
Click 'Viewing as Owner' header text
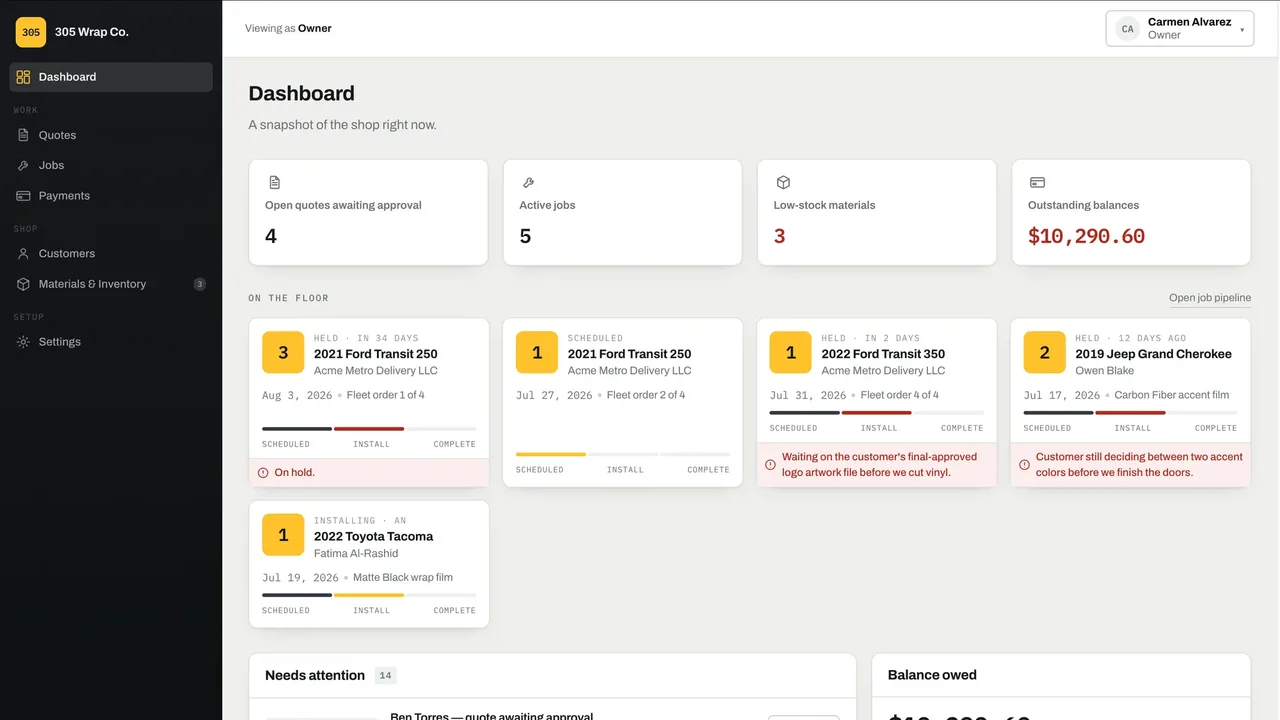click(x=288, y=29)
